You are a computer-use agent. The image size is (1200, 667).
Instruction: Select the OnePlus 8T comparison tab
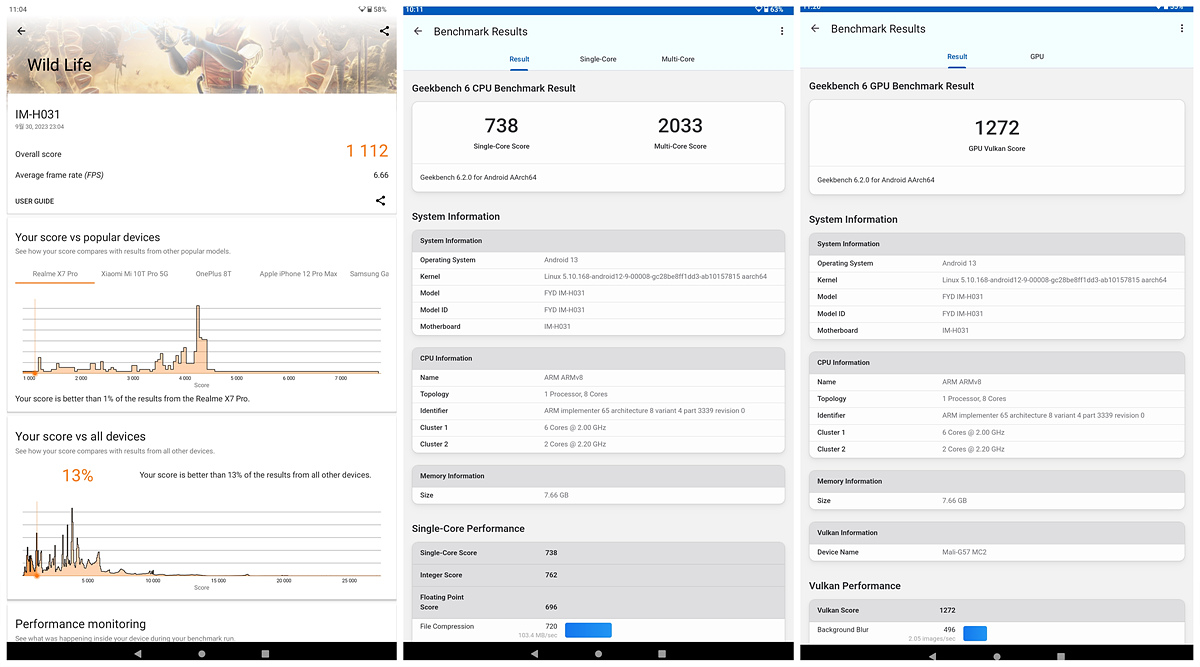click(213, 274)
